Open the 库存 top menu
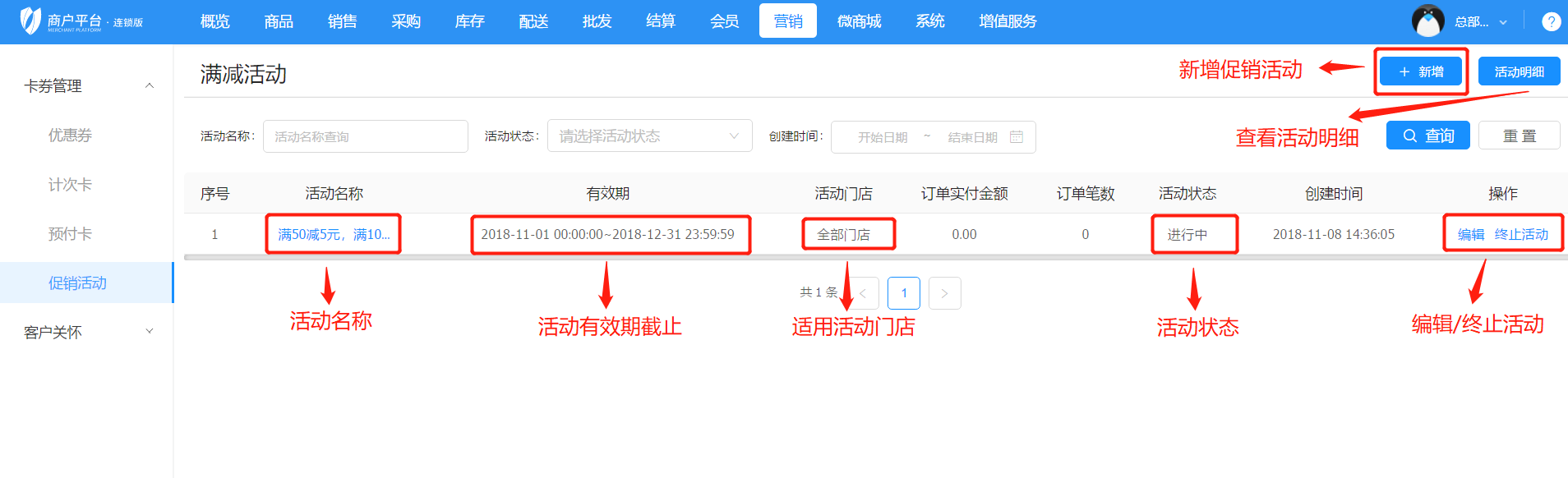Viewport: 1568px width, 478px height. (469, 21)
